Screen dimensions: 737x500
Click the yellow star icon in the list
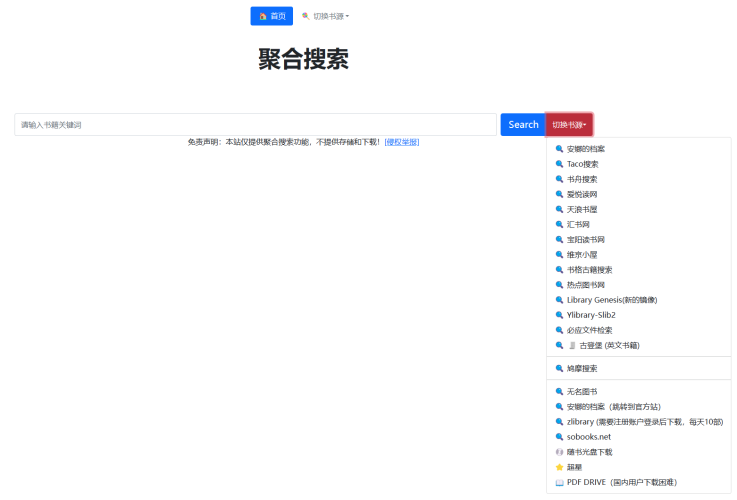click(559, 467)
